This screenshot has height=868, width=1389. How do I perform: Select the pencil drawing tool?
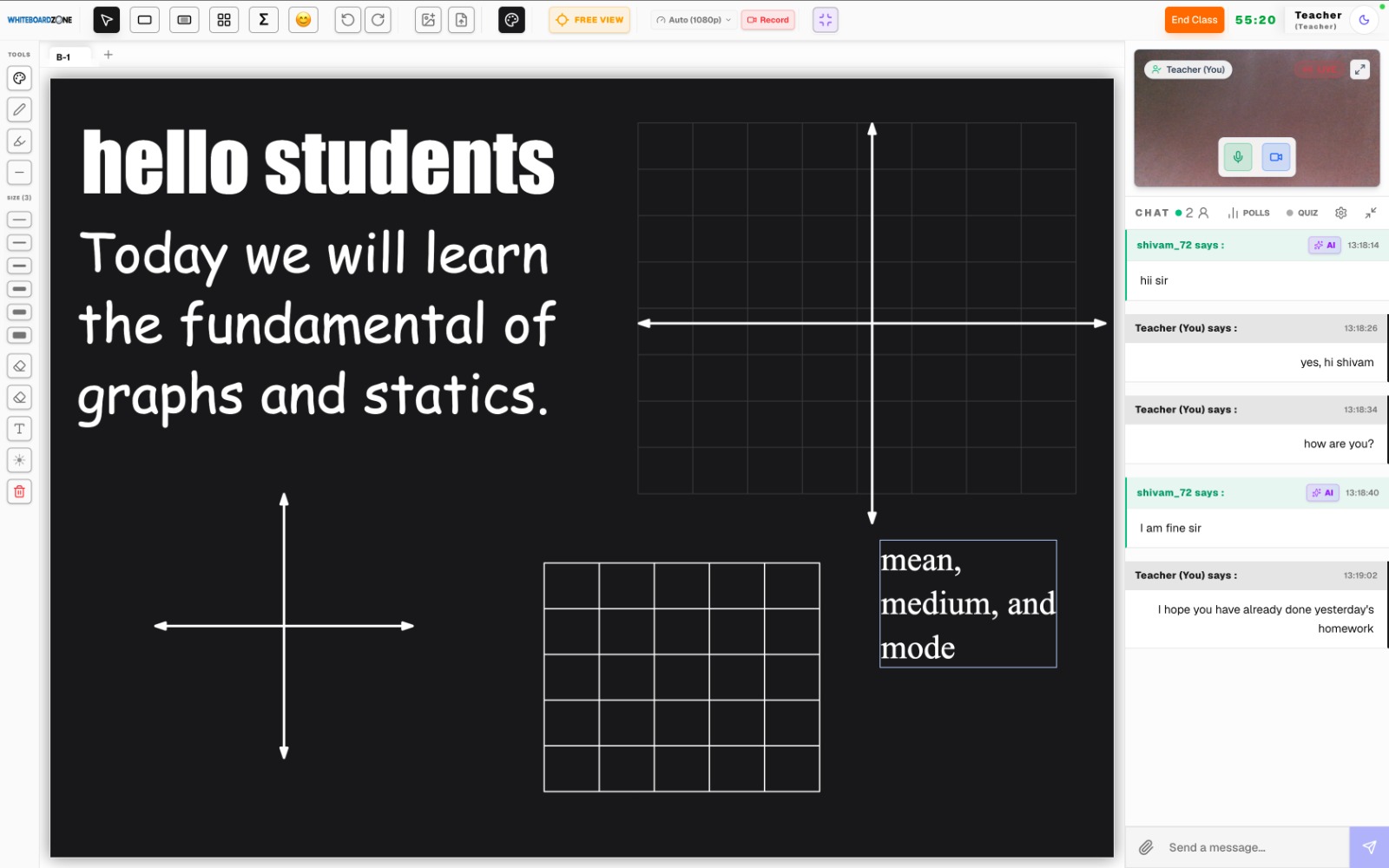(19, 109)
